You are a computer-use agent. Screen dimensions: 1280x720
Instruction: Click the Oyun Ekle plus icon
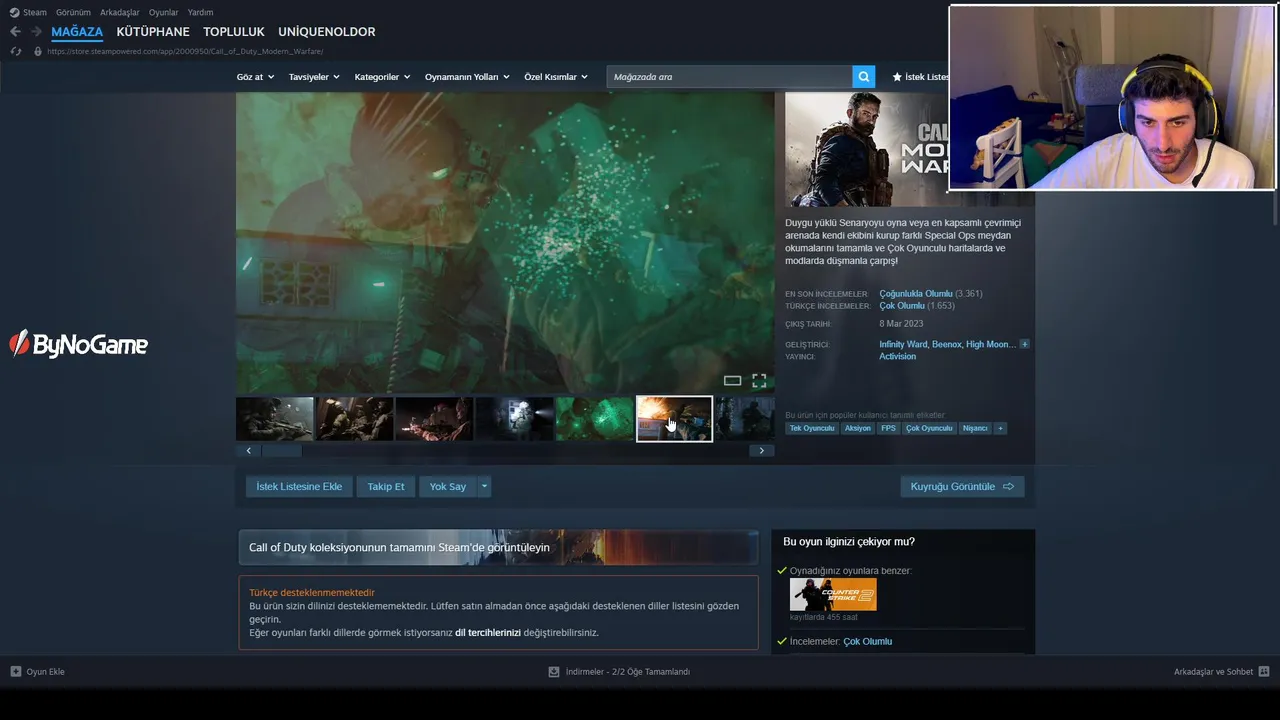pyautogui.click(x=16, y=671)
